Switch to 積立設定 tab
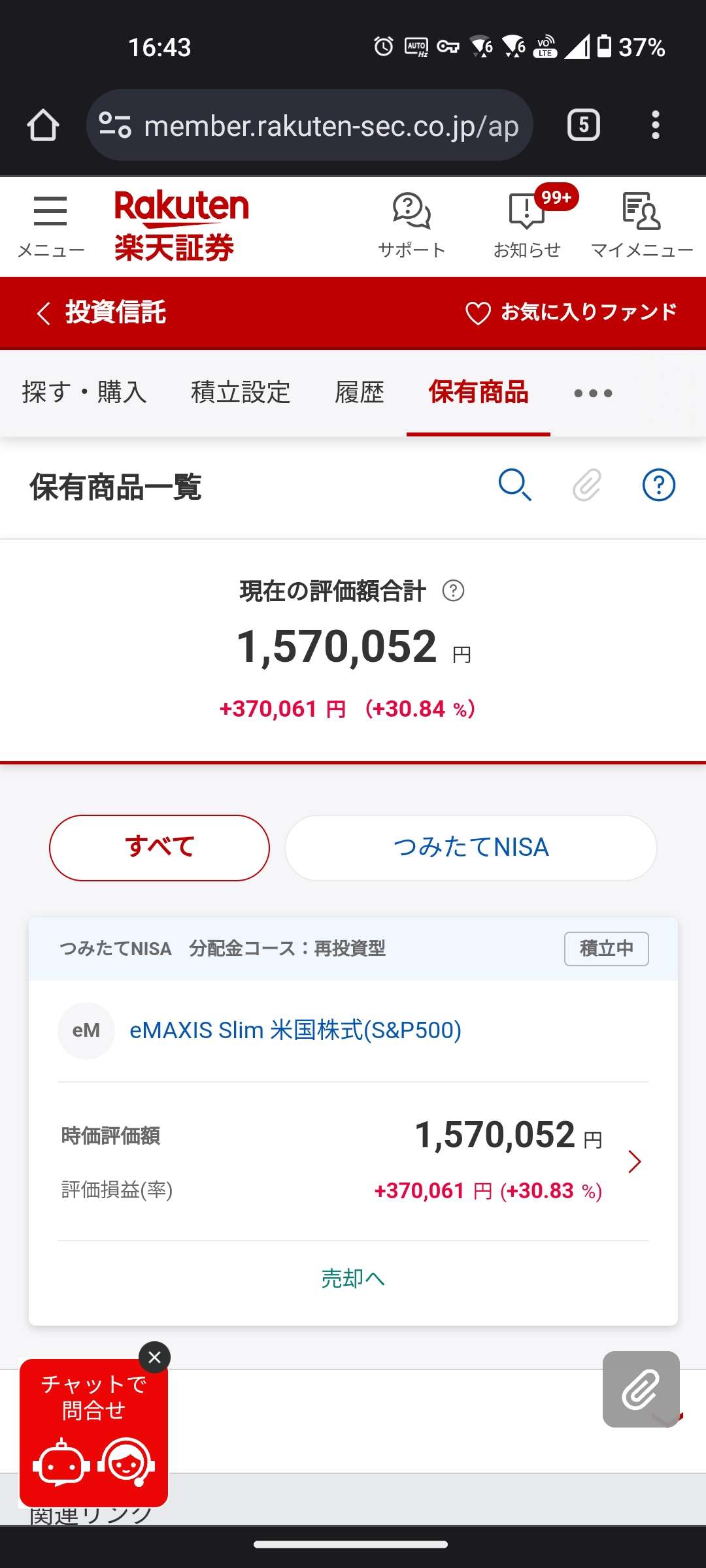 tap(241, 393)
